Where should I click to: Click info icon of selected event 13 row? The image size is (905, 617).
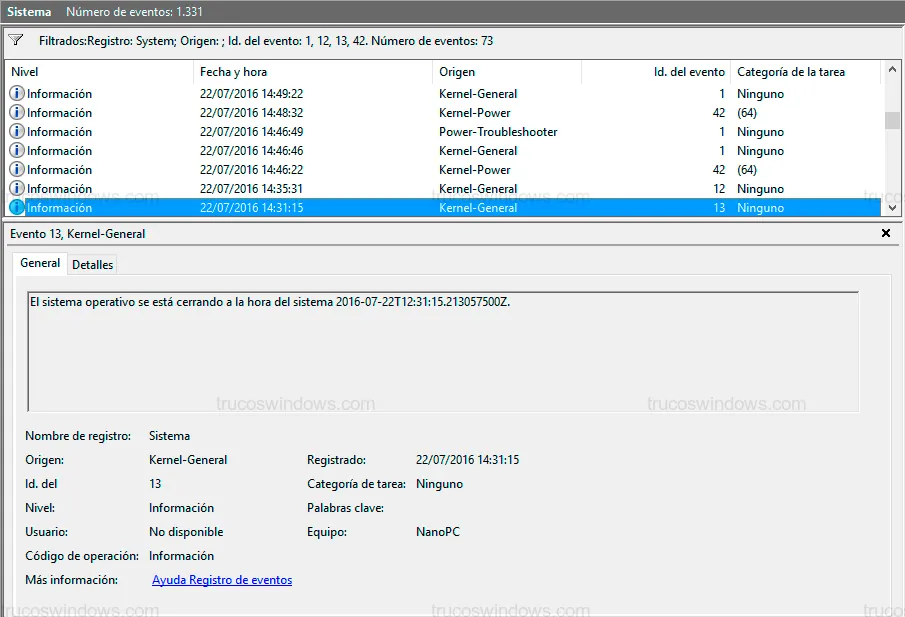click(x=17, y=208)
